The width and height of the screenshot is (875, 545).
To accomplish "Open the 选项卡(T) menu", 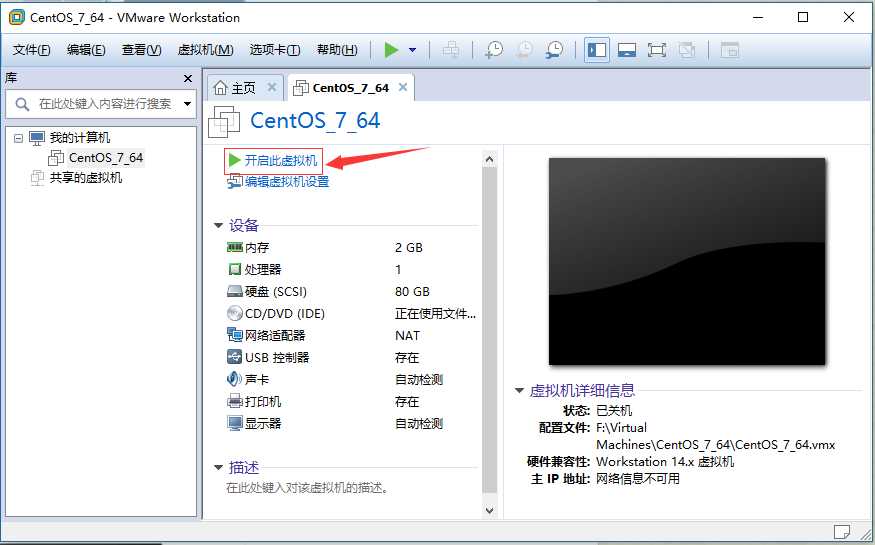I will tap(275, 50).
